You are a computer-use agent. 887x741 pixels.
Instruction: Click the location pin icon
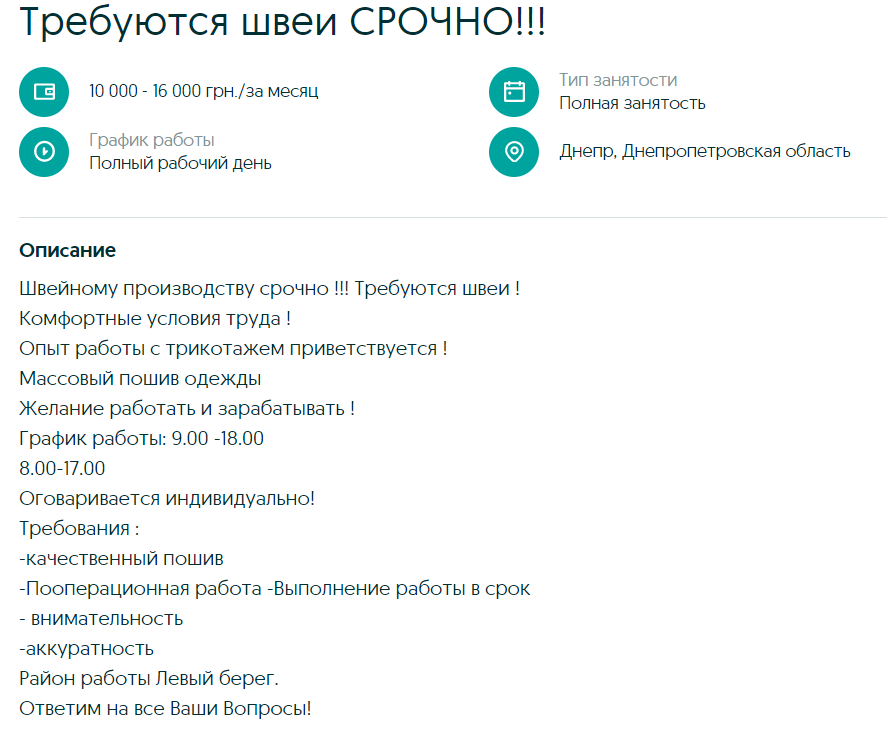point(514,152)
